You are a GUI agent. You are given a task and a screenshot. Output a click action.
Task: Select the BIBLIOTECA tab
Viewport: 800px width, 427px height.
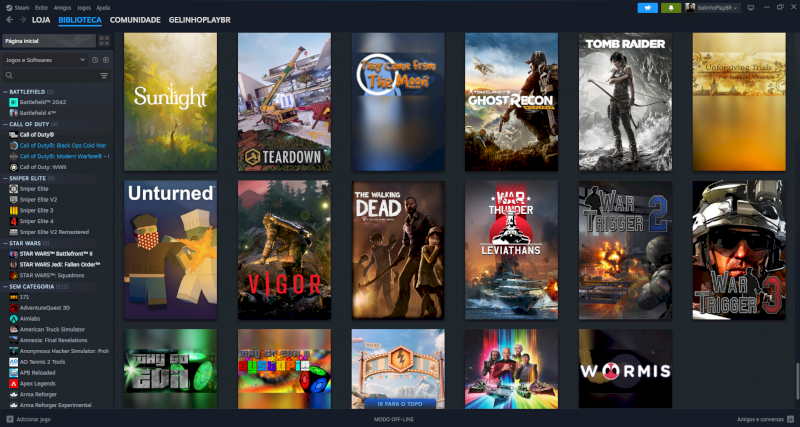click(80, 20)
